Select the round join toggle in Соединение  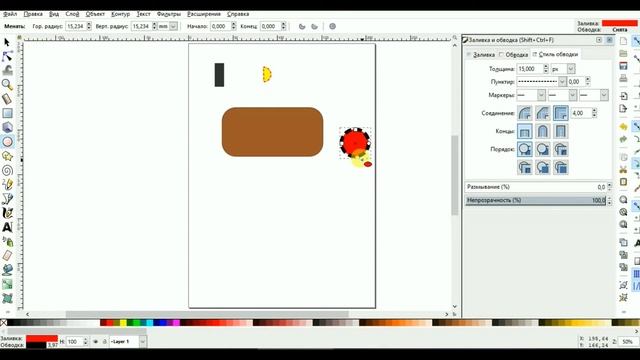click(524, 113)
